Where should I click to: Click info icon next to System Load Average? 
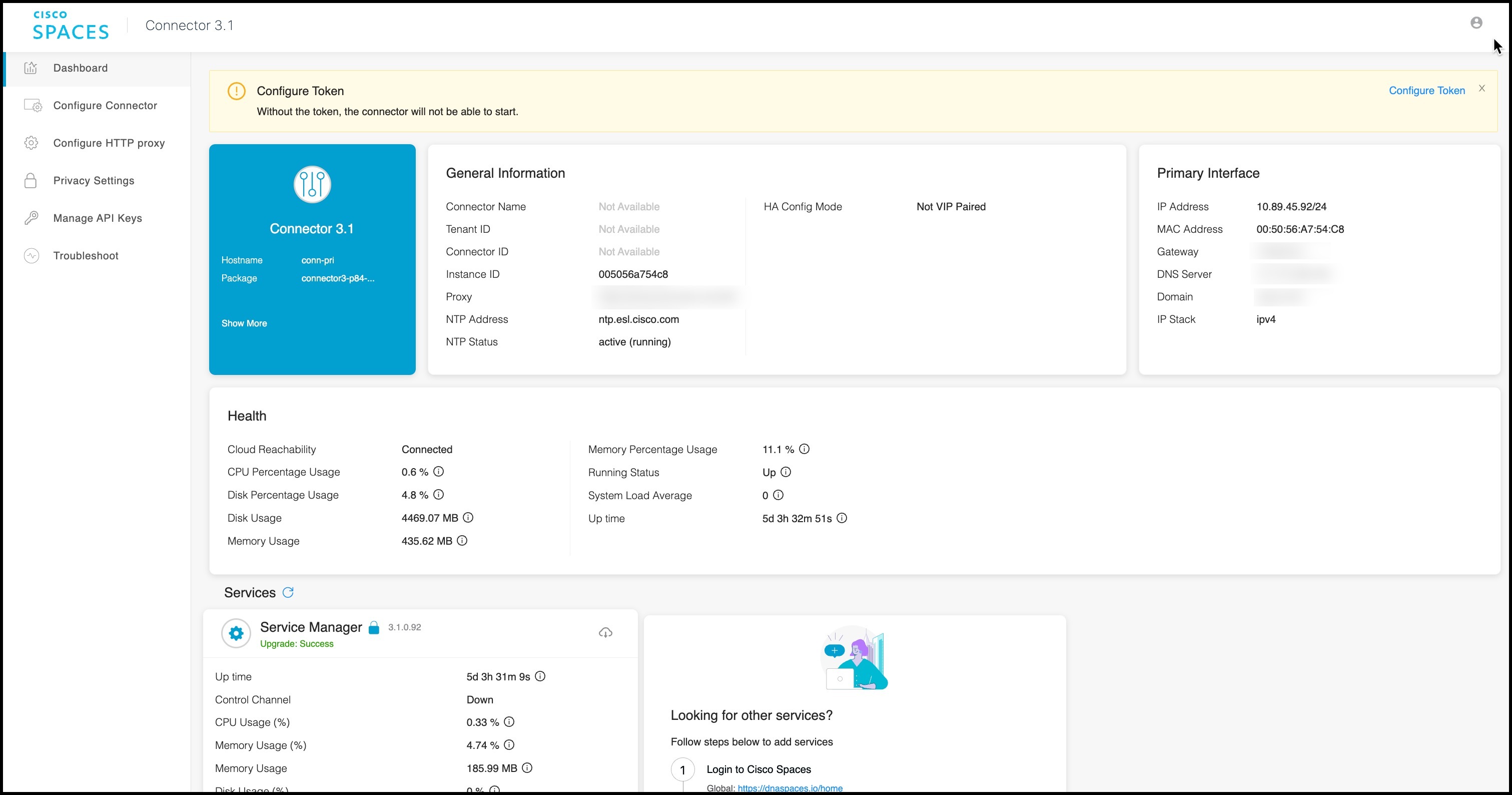tap(778, 495)
